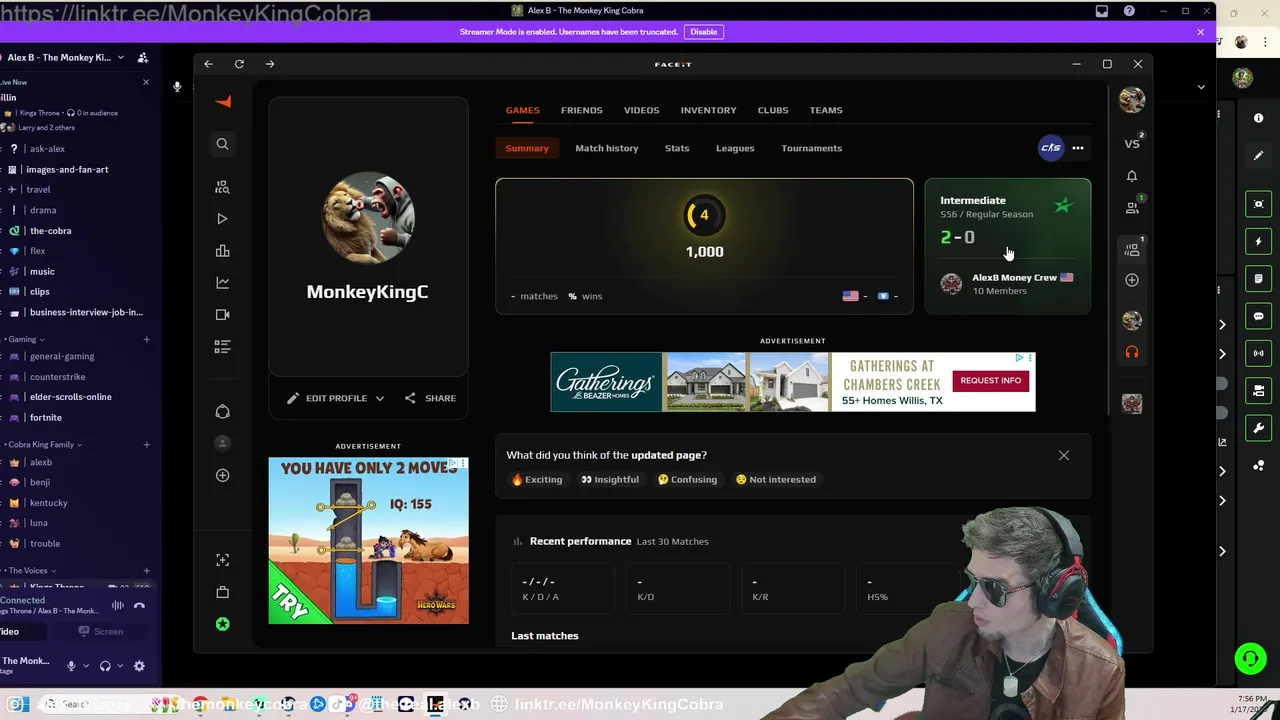Open the VS challenges icon

1132,144
